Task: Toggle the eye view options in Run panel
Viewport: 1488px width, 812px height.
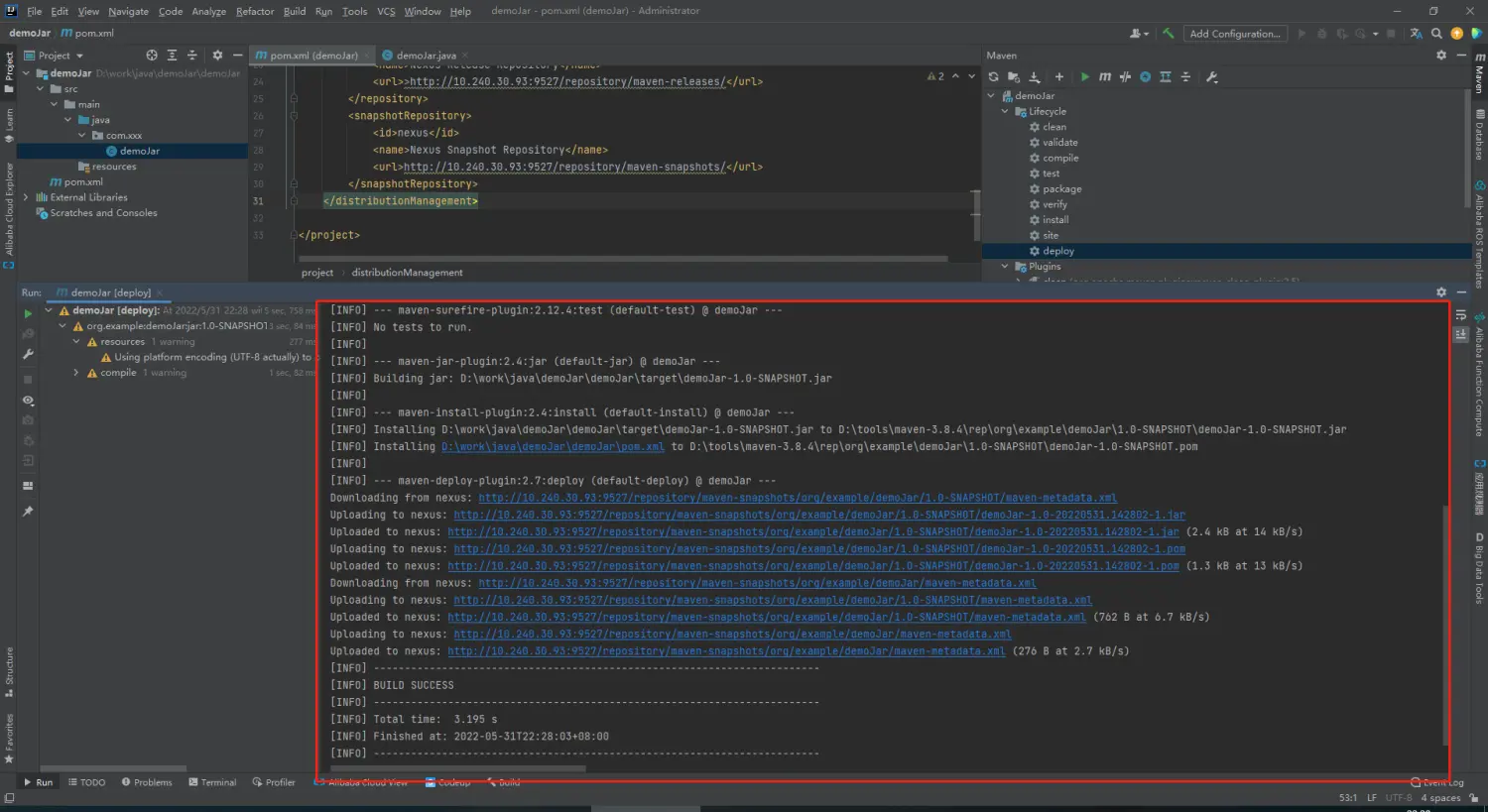Action: coord(28,401)
